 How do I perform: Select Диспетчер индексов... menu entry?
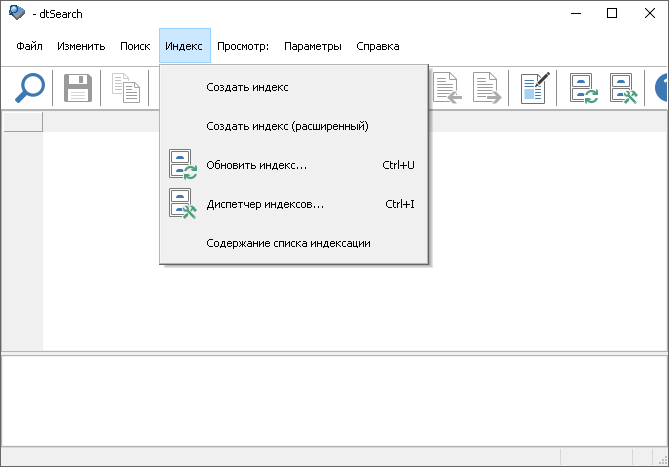click(x=294, y=204)
